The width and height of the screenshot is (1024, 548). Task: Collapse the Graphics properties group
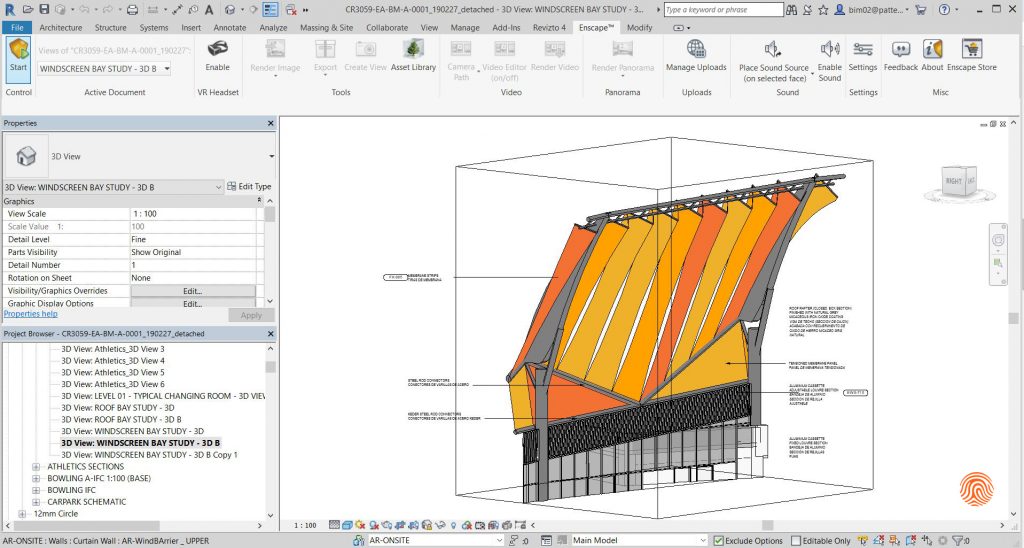click(x=259, y=201)
